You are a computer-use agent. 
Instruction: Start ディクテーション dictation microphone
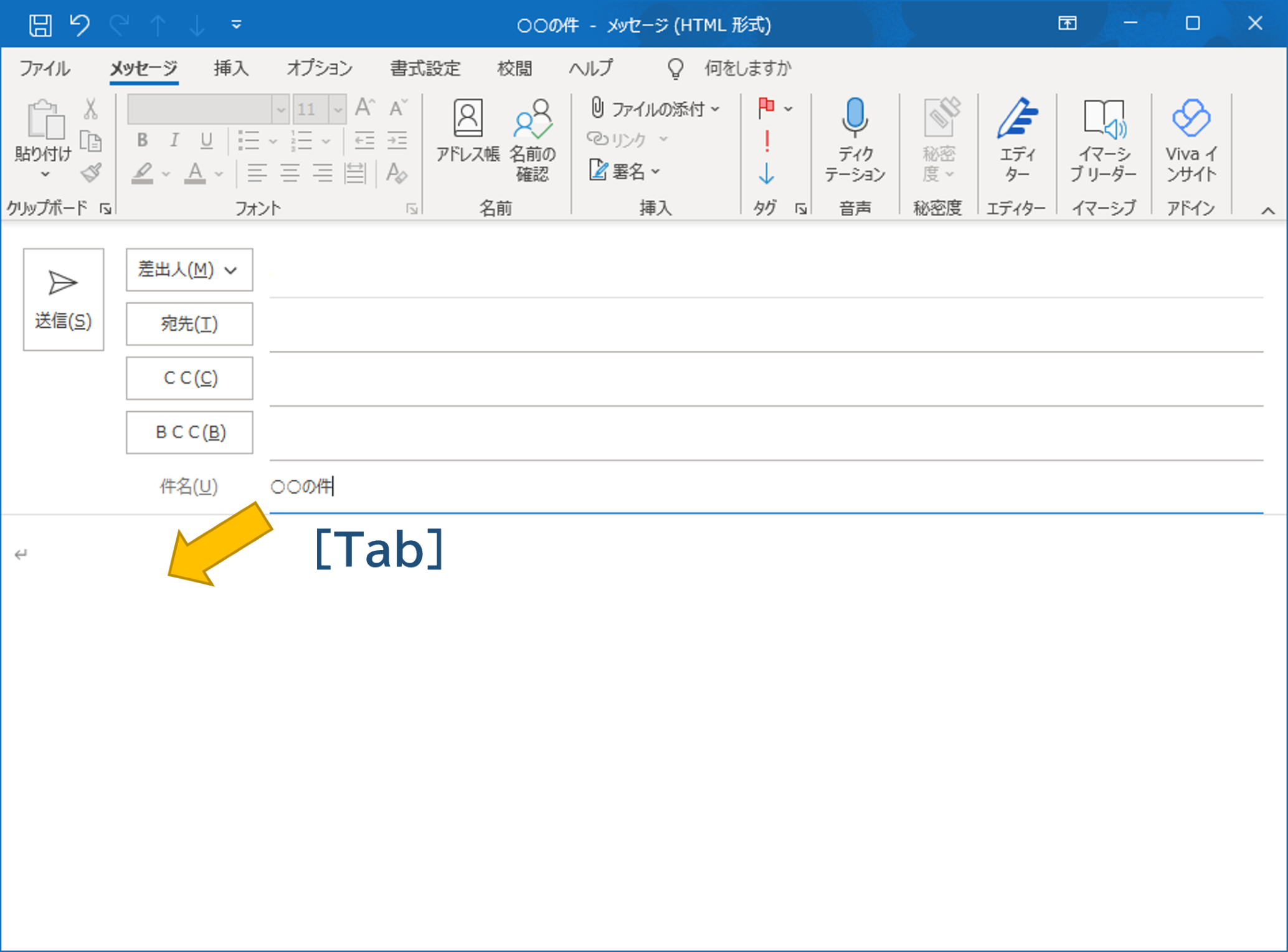click(x=855, y=140)
